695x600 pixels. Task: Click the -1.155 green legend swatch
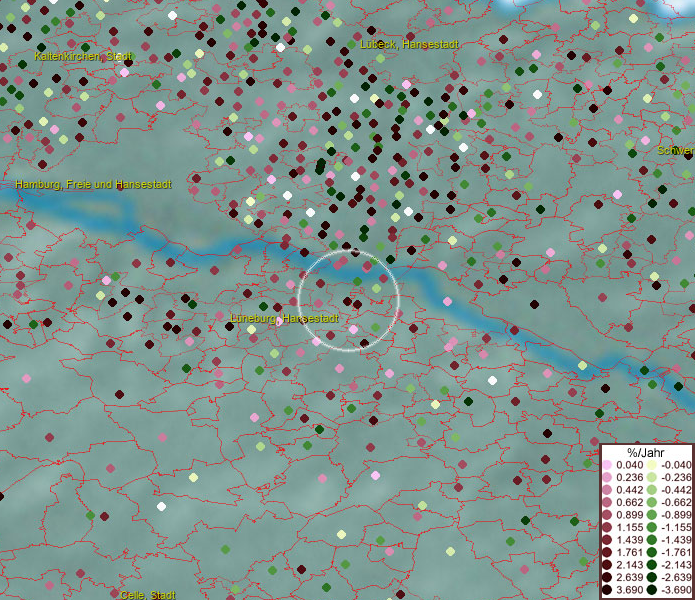point(652,527)
